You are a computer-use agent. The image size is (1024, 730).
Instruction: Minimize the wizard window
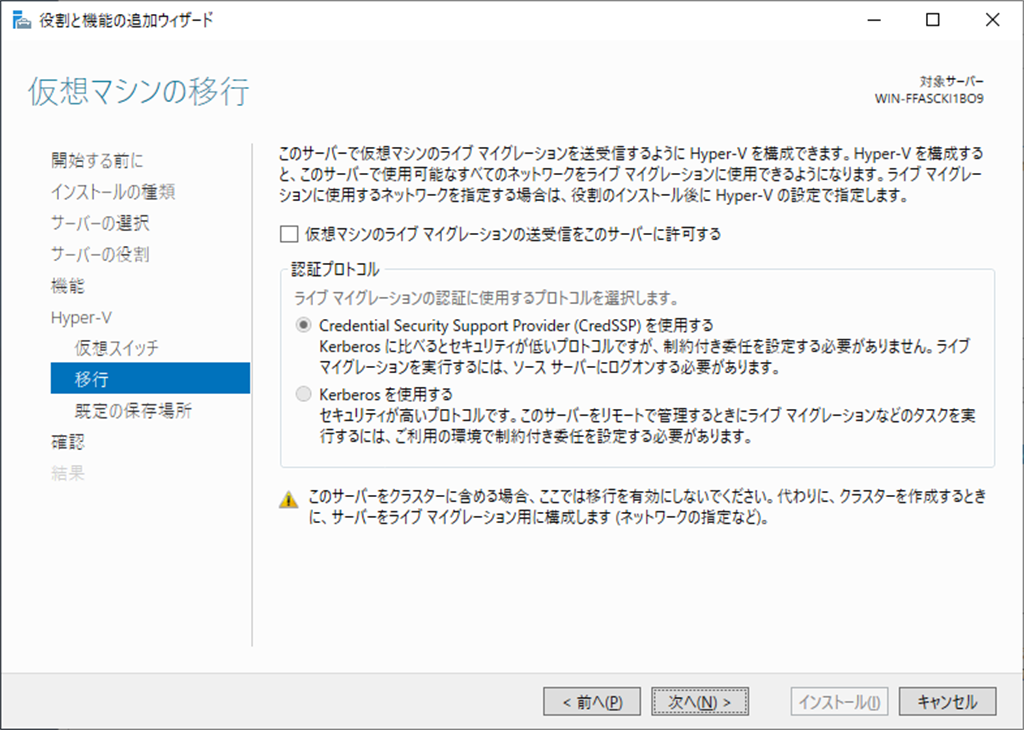pos(874,20)
